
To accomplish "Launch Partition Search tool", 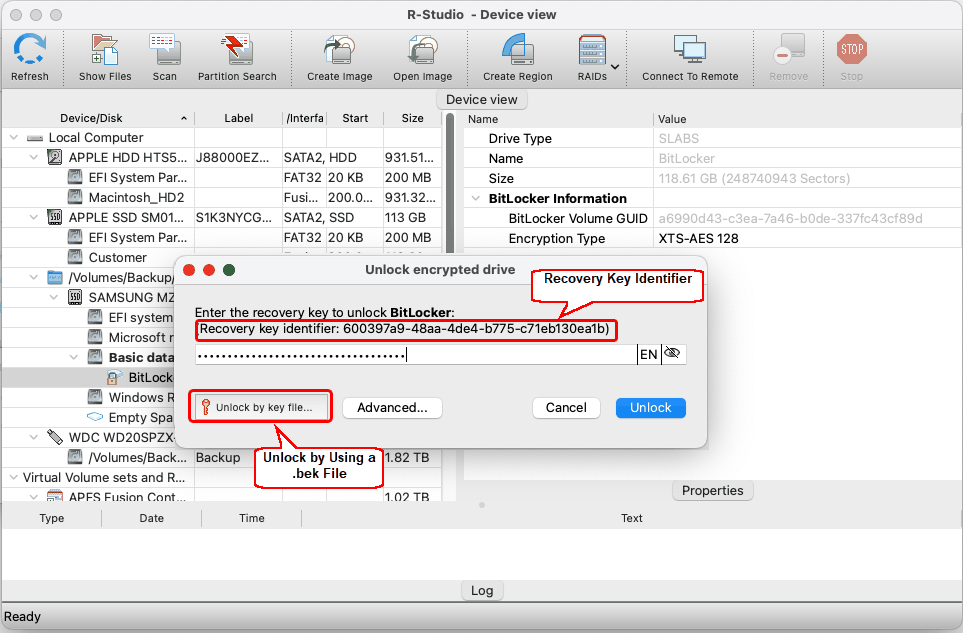I will click(x=237, y=49).
